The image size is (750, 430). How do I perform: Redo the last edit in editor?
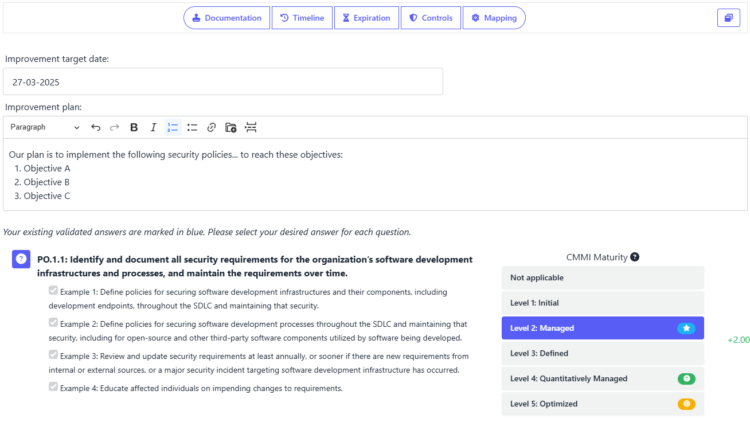point(114,127)
